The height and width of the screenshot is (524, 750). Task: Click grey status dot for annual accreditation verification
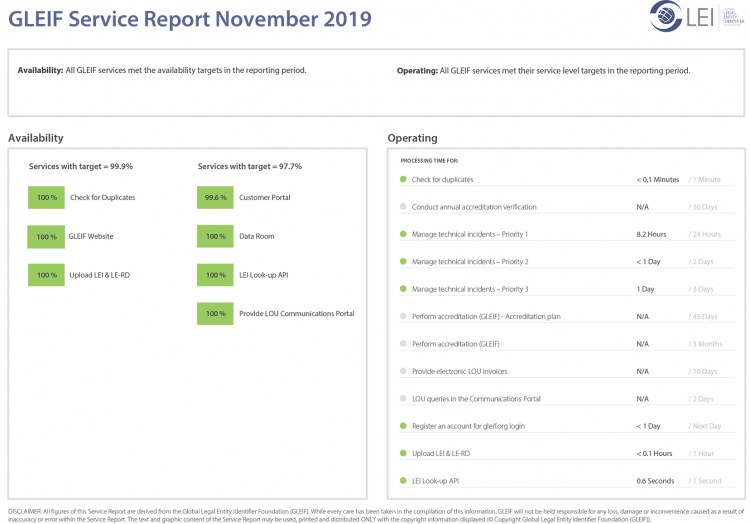[x=403, y=207]
